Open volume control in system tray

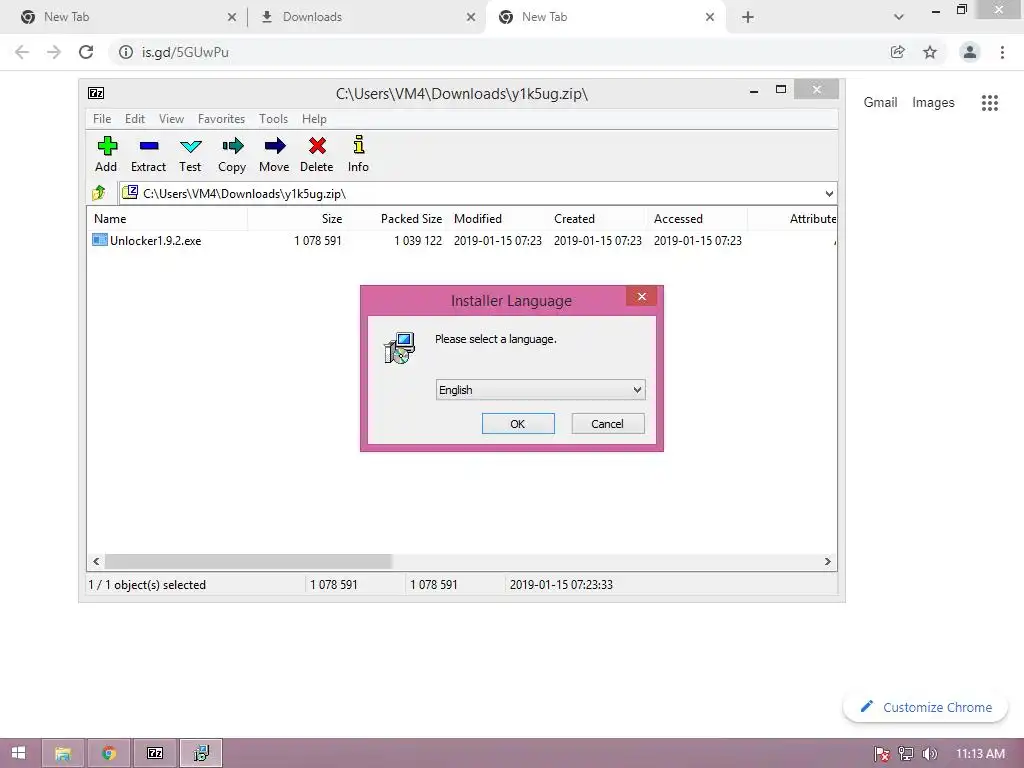point(929,754)
